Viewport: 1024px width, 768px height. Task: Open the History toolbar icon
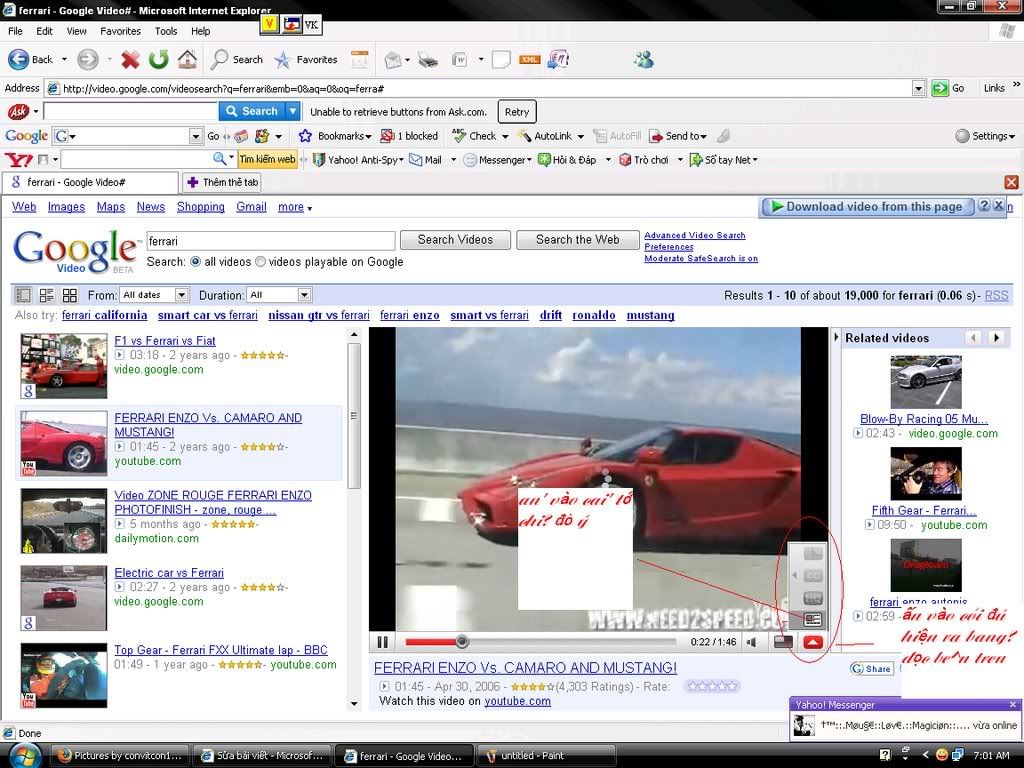point(359,59)
